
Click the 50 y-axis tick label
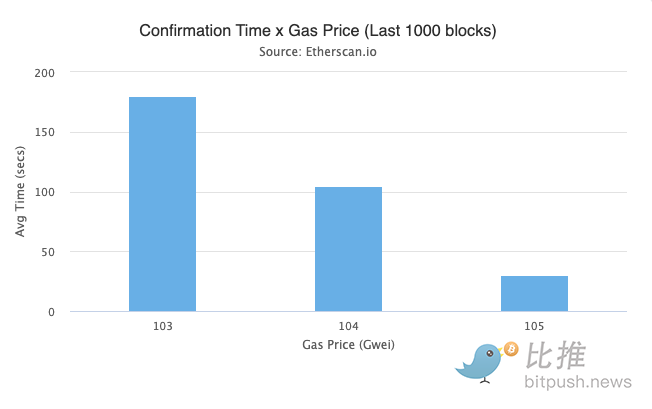[x=48, y=252]
